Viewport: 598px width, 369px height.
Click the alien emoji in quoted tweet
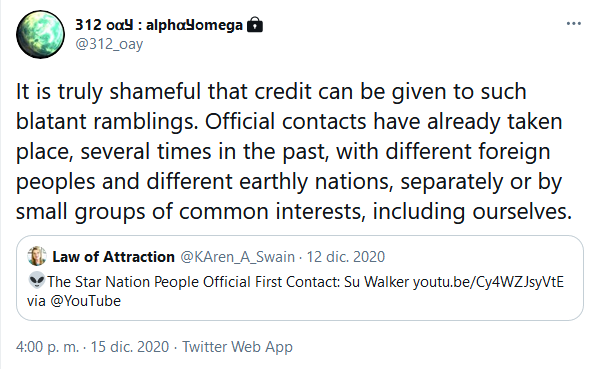point(37,281)
